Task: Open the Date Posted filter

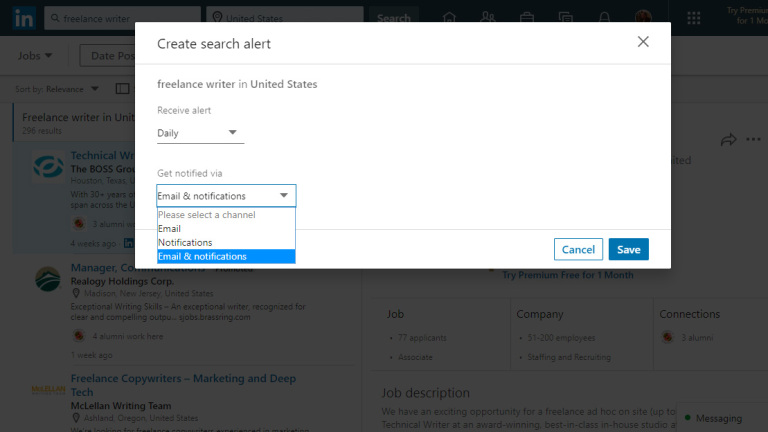Action: [110, 56]
